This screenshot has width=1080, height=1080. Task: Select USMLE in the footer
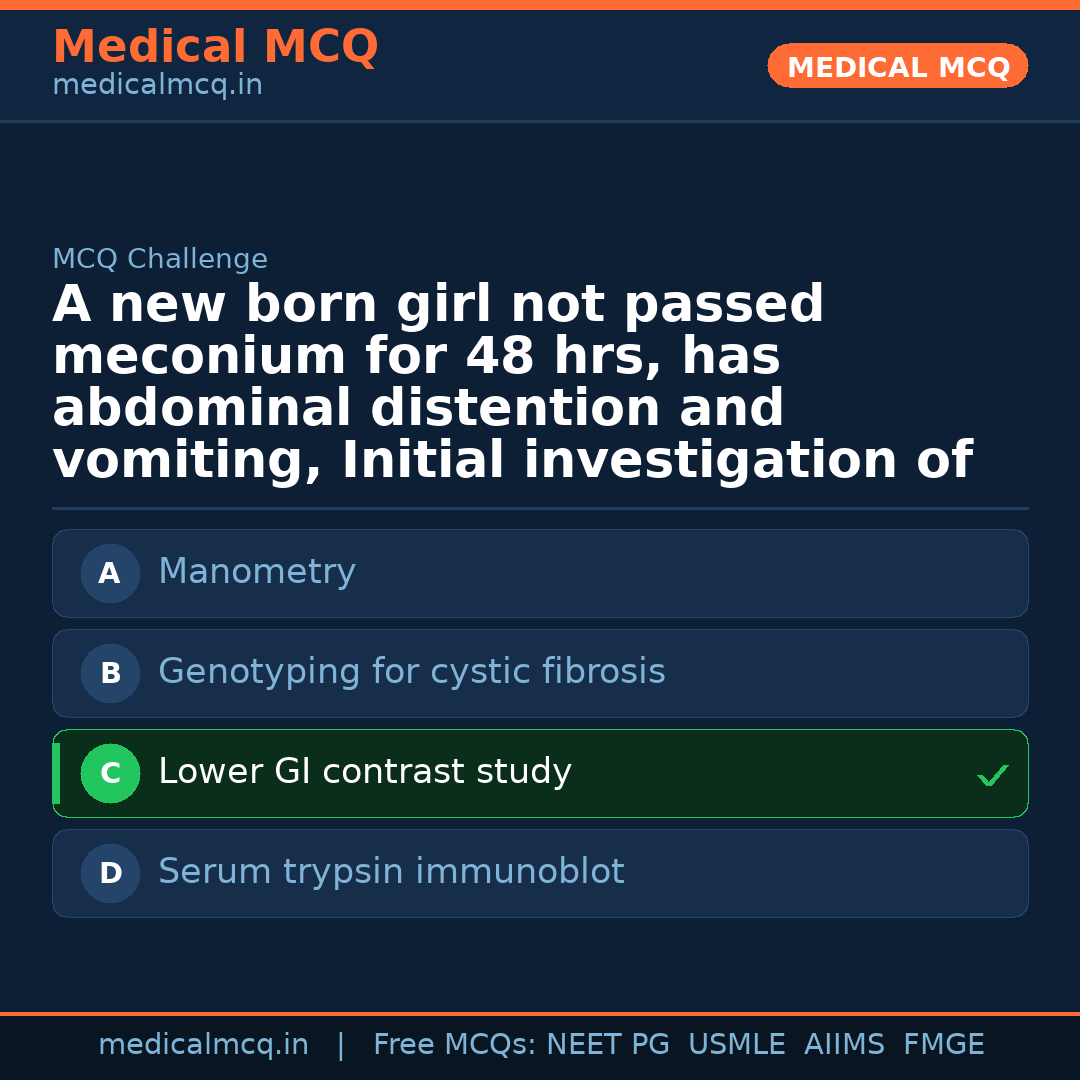[x=736, y=1045]
